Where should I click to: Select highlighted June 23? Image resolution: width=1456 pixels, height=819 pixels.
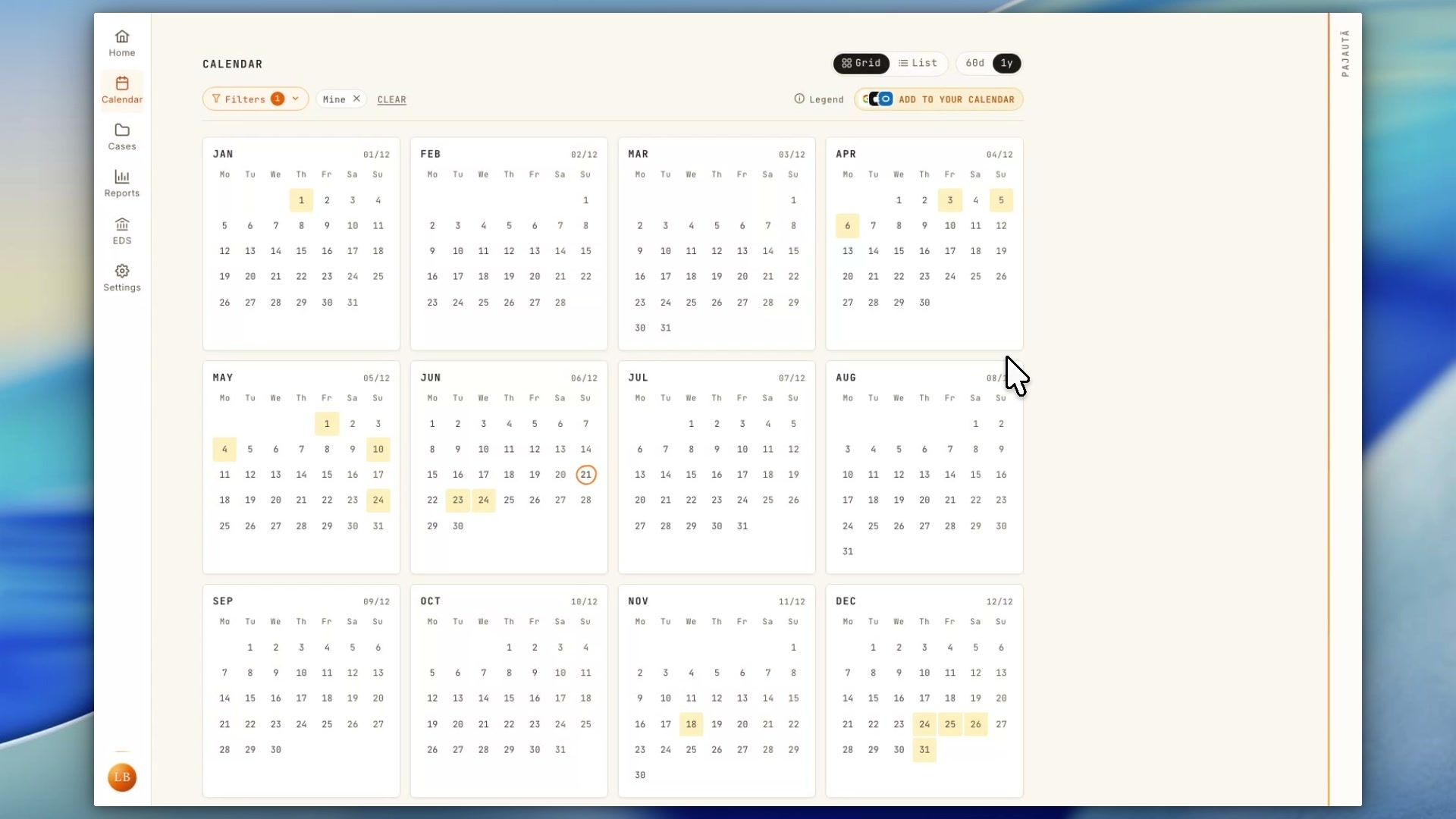click(458, 500)
